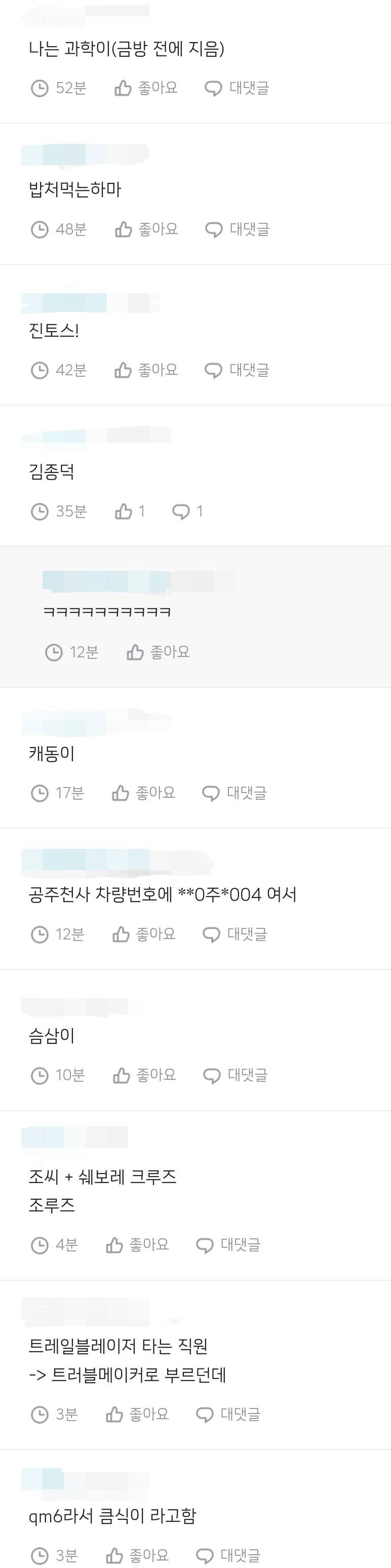Reply to the 밥처먹는하마 comment
Screen dimensions: 391x1568
pyautogui.click(x=238, y=229)
